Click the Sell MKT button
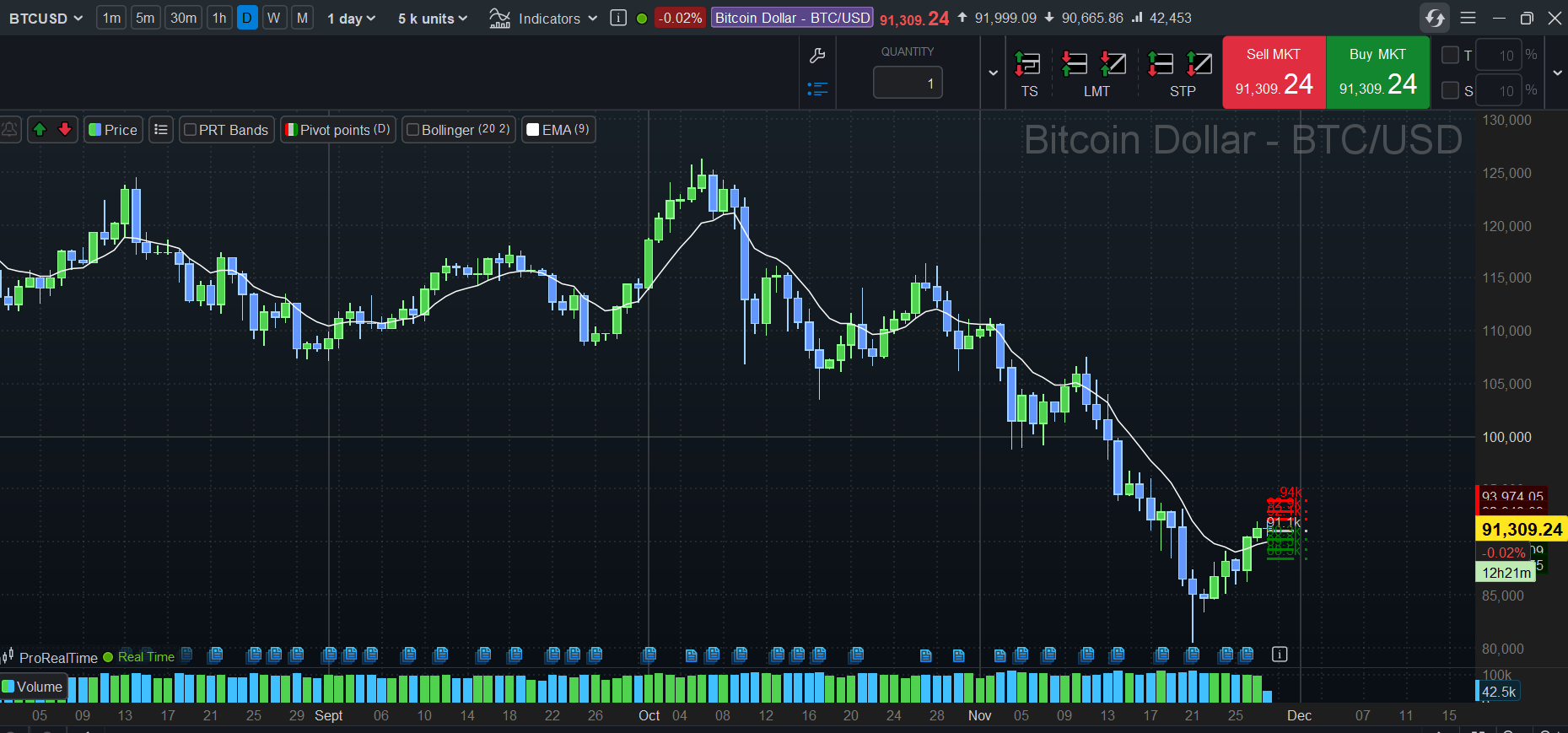This screenshot has width=1568, height=733. (x=1274, y=73)
